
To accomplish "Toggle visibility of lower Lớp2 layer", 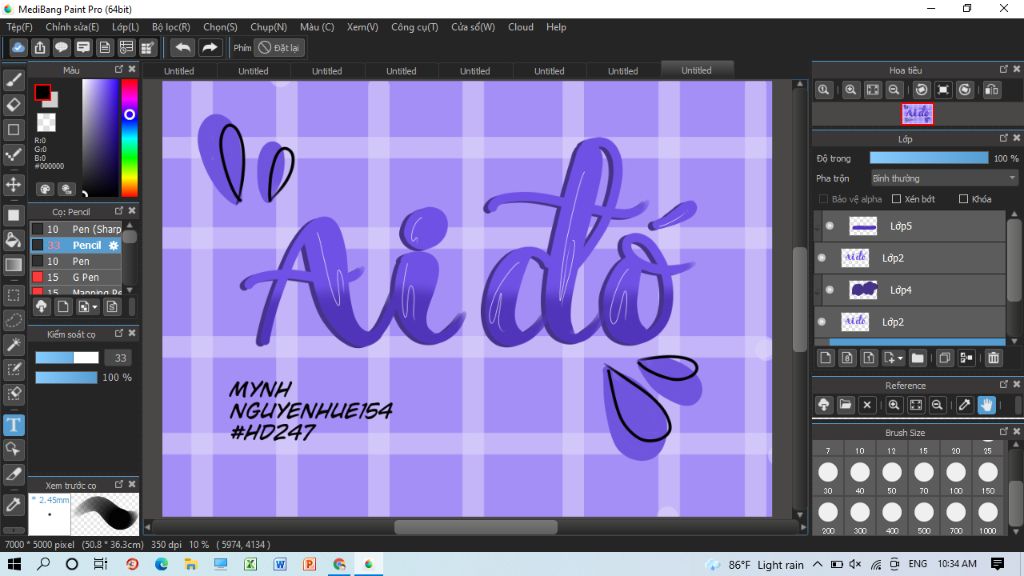I will [822, 322].
